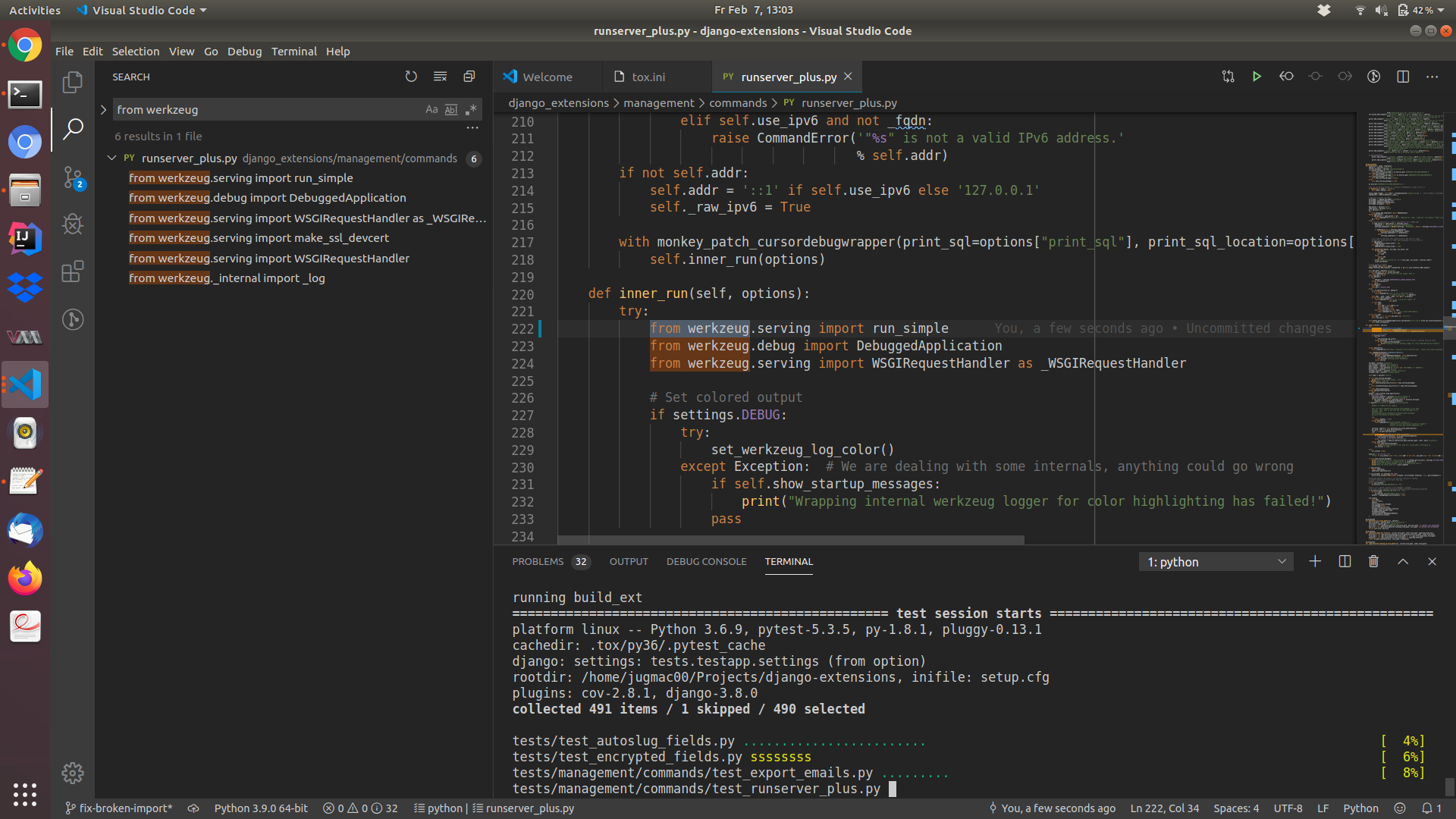Viewport: 1456px width, 819px height.
Task: Open the Debug menu
Action: tap(244, 51)
